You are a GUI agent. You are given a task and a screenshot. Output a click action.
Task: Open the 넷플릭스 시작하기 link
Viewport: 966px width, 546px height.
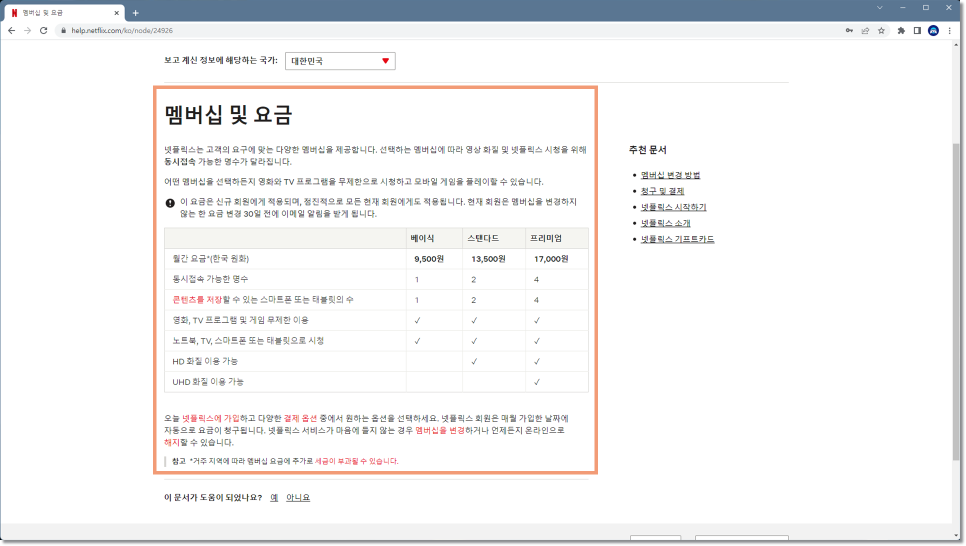click(x=673, y=207)
